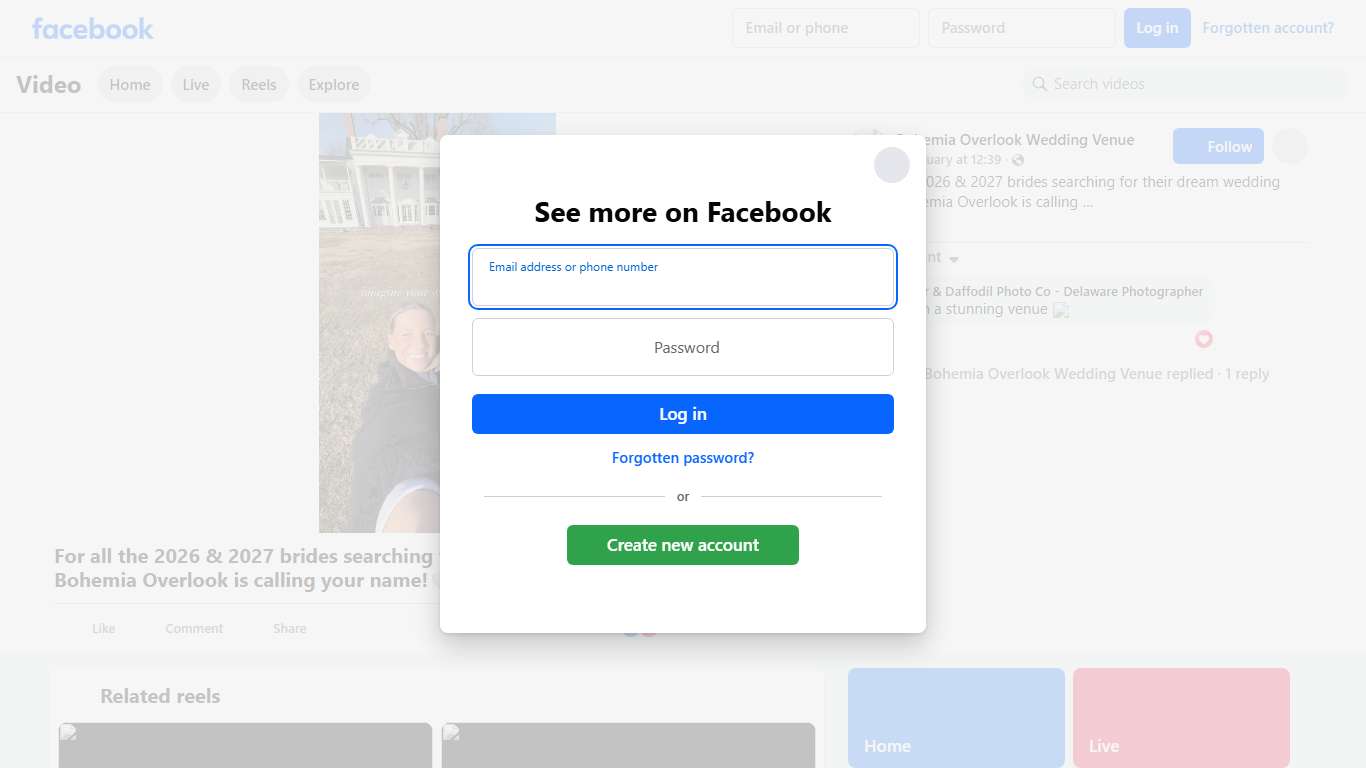This screenshot has width=1366, height=768.
Task: Click the Facebook logo
Action: pos(93,28)
